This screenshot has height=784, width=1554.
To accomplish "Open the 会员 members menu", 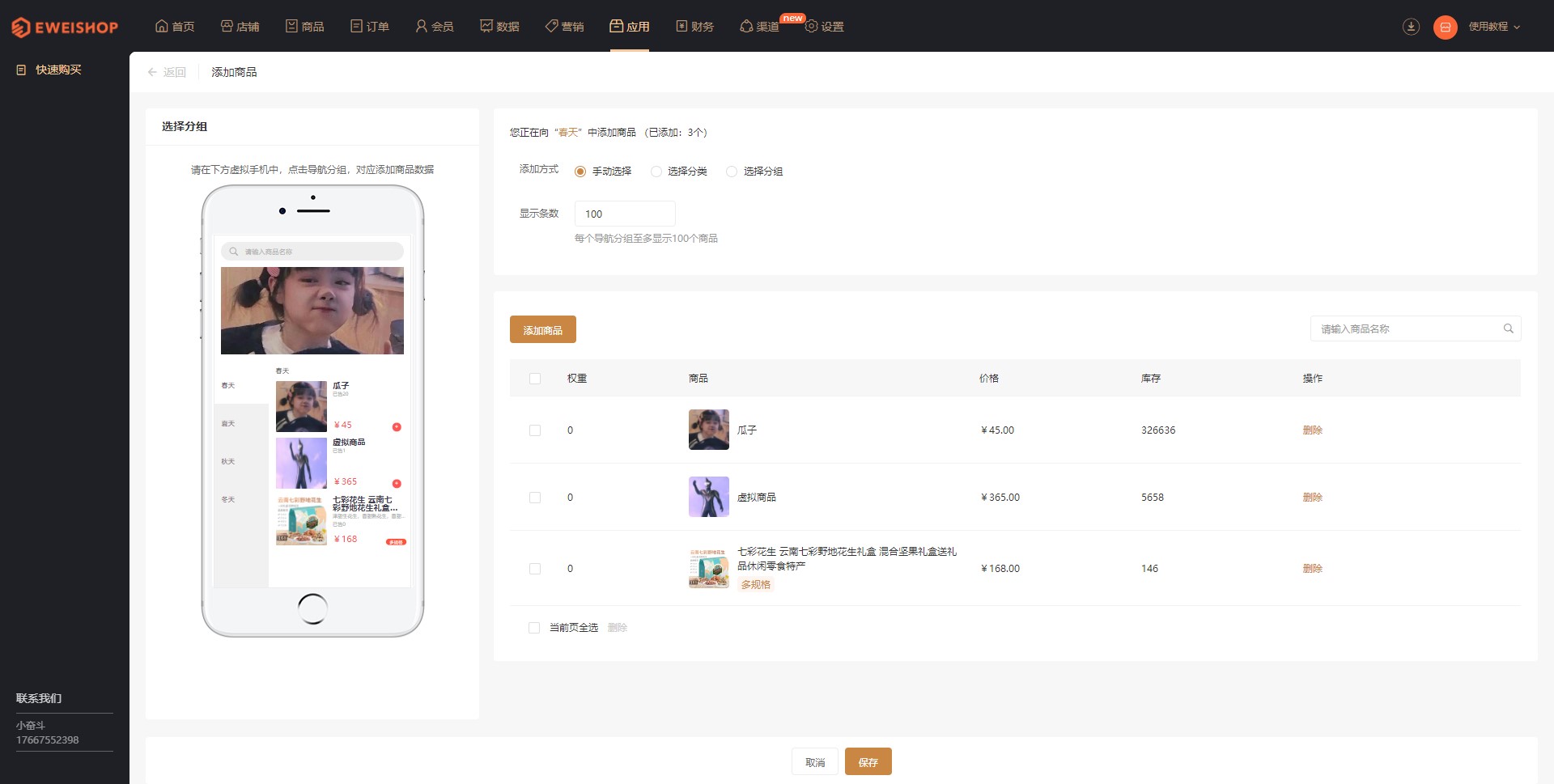I will click(x=434, y=27).
